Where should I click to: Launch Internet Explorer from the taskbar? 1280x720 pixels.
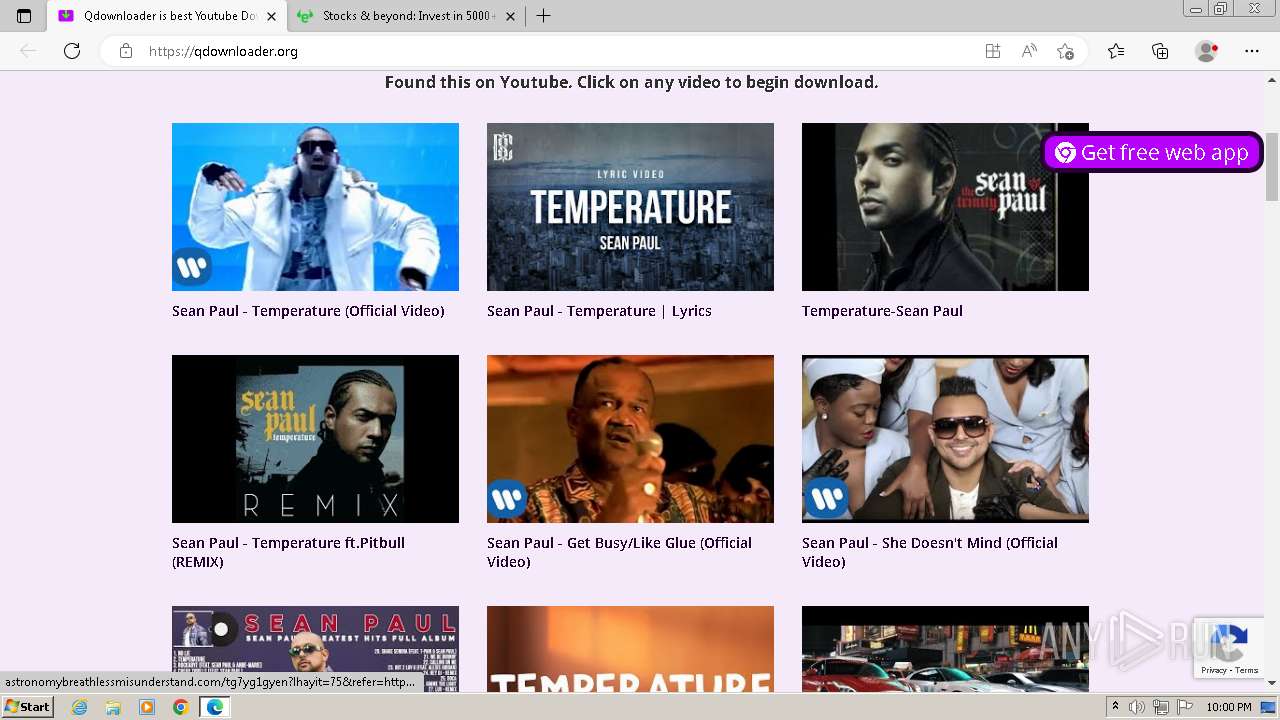[x=80, y=707]
